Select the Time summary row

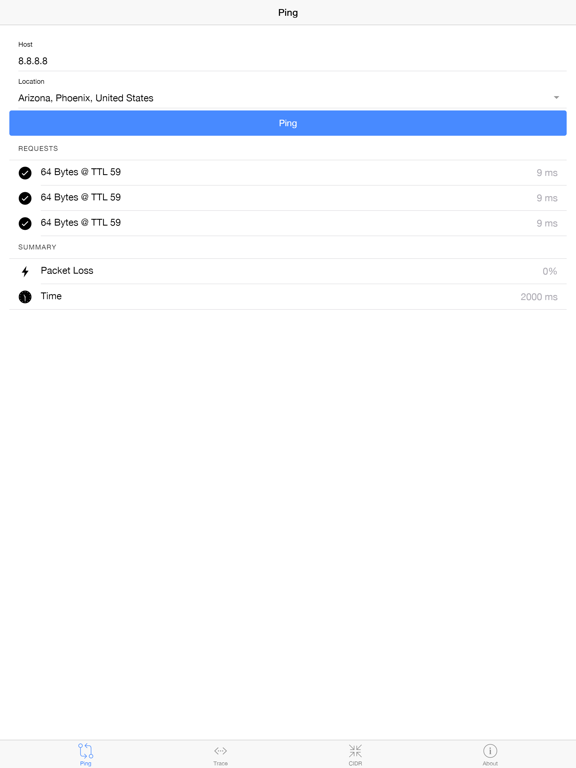288,297
